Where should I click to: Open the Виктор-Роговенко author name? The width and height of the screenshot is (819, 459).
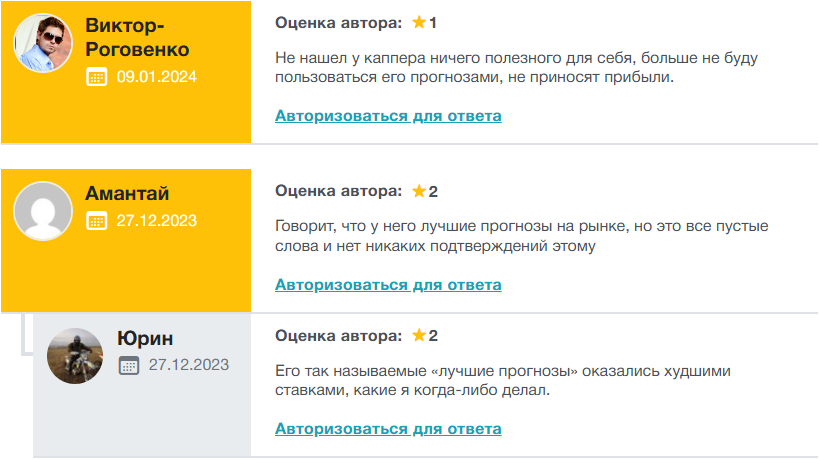point(137,37)
